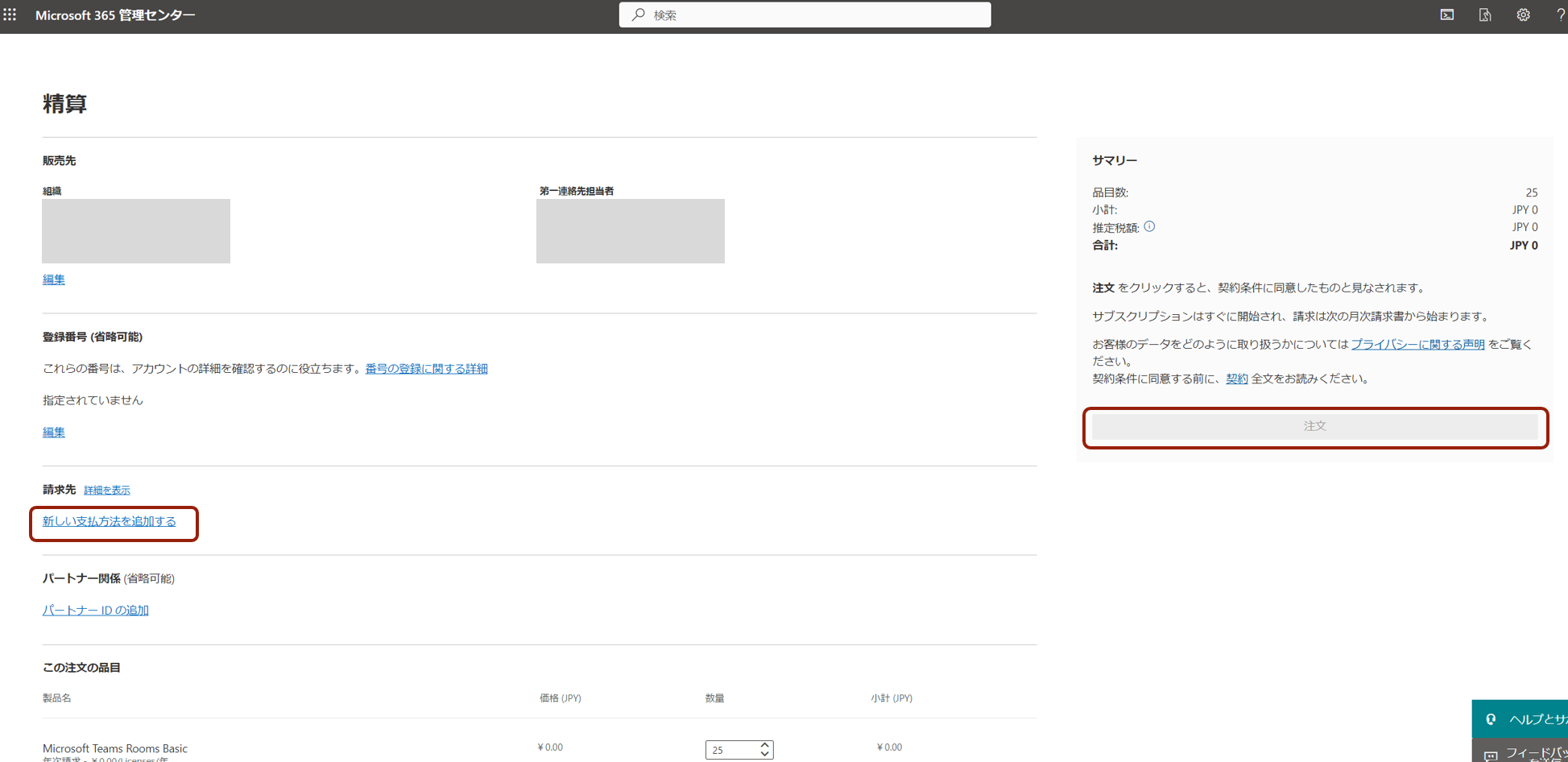Open the help question mark icon
This screenshot has height=762, width=1568.
tap(1561, 14)
